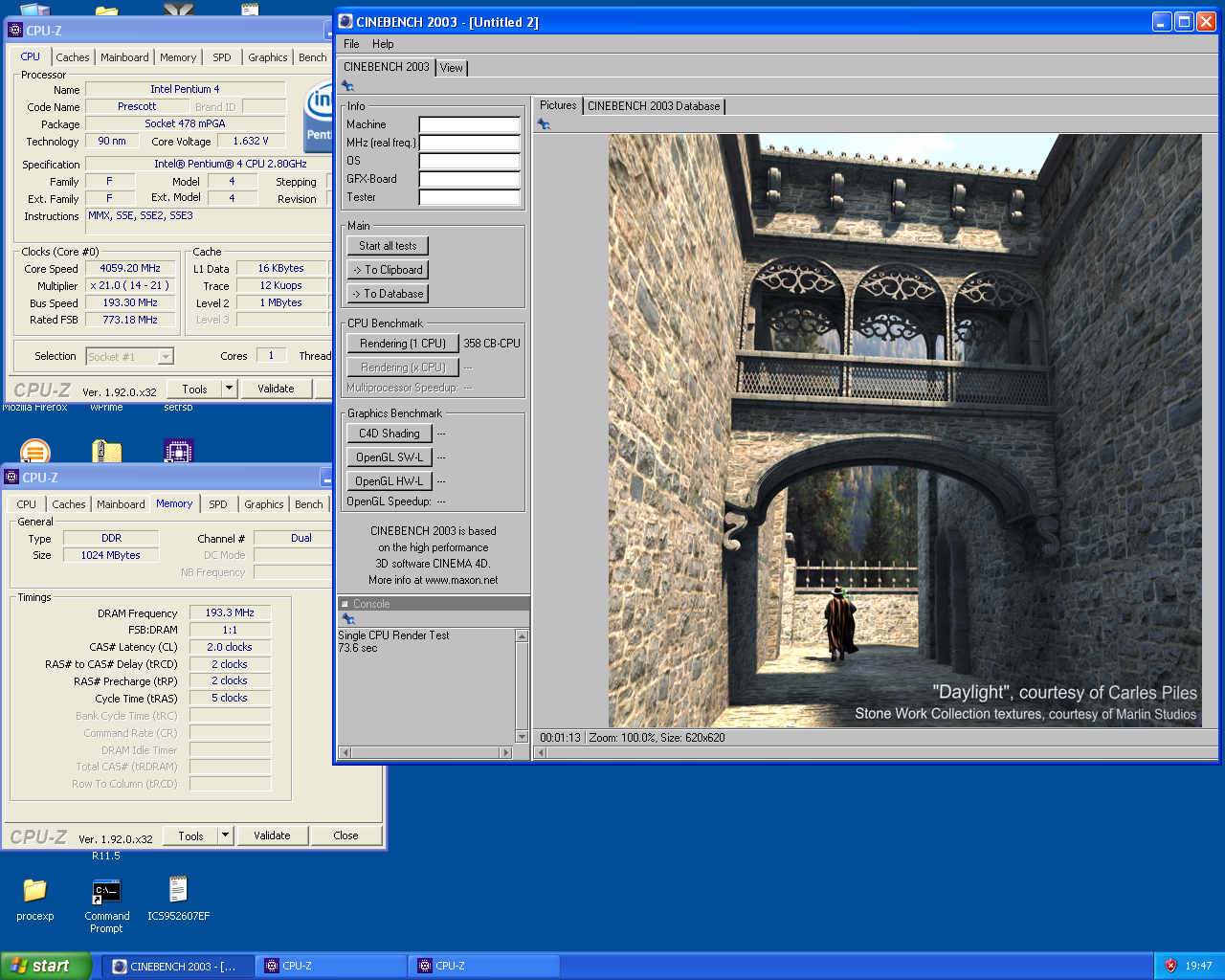The image size is (1225, 980).
Task: Select the CINEBENCH 2003 tab
Action: point(387,67)
